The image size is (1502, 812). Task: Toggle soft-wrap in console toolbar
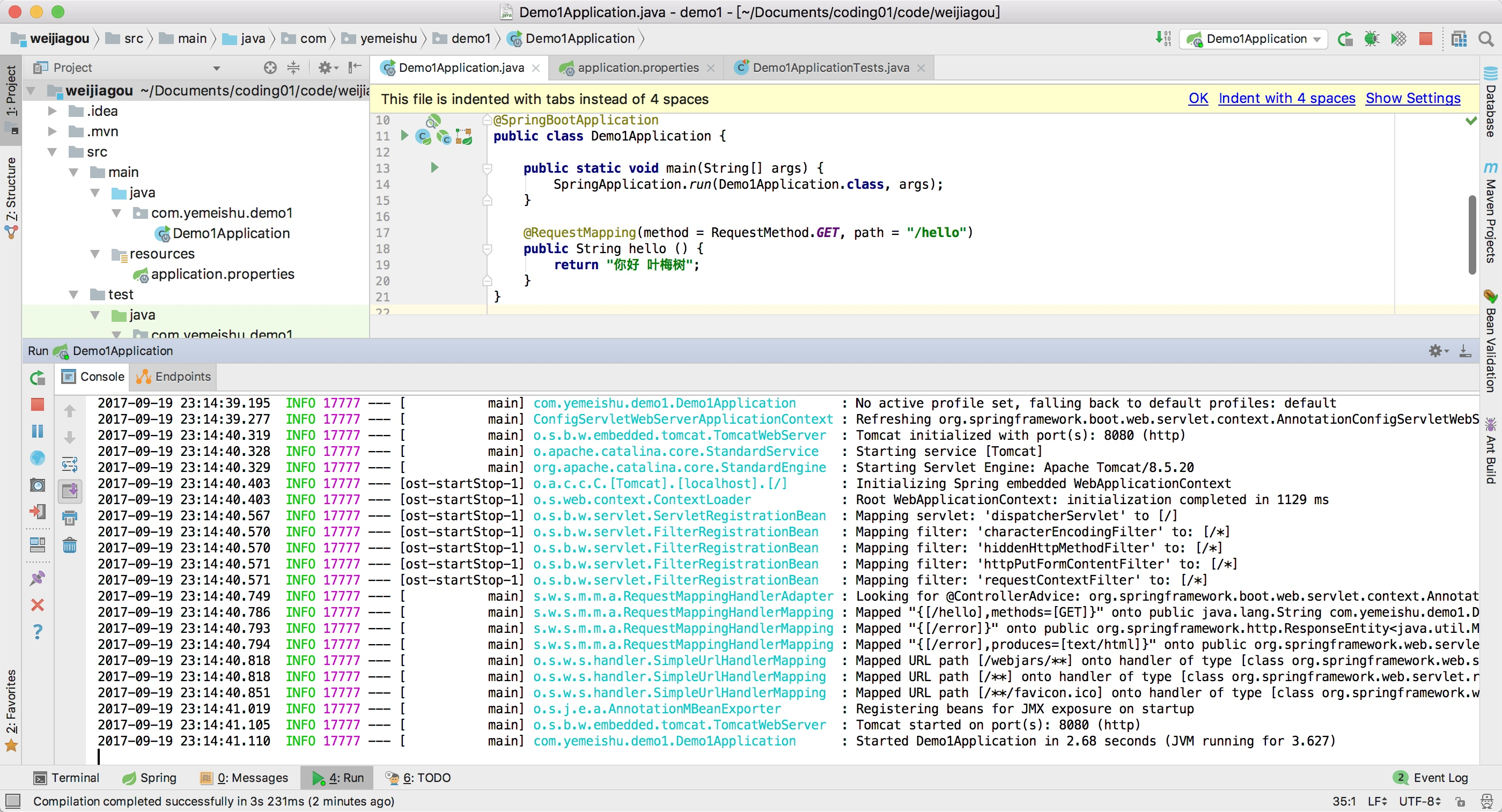pos(69,464)
